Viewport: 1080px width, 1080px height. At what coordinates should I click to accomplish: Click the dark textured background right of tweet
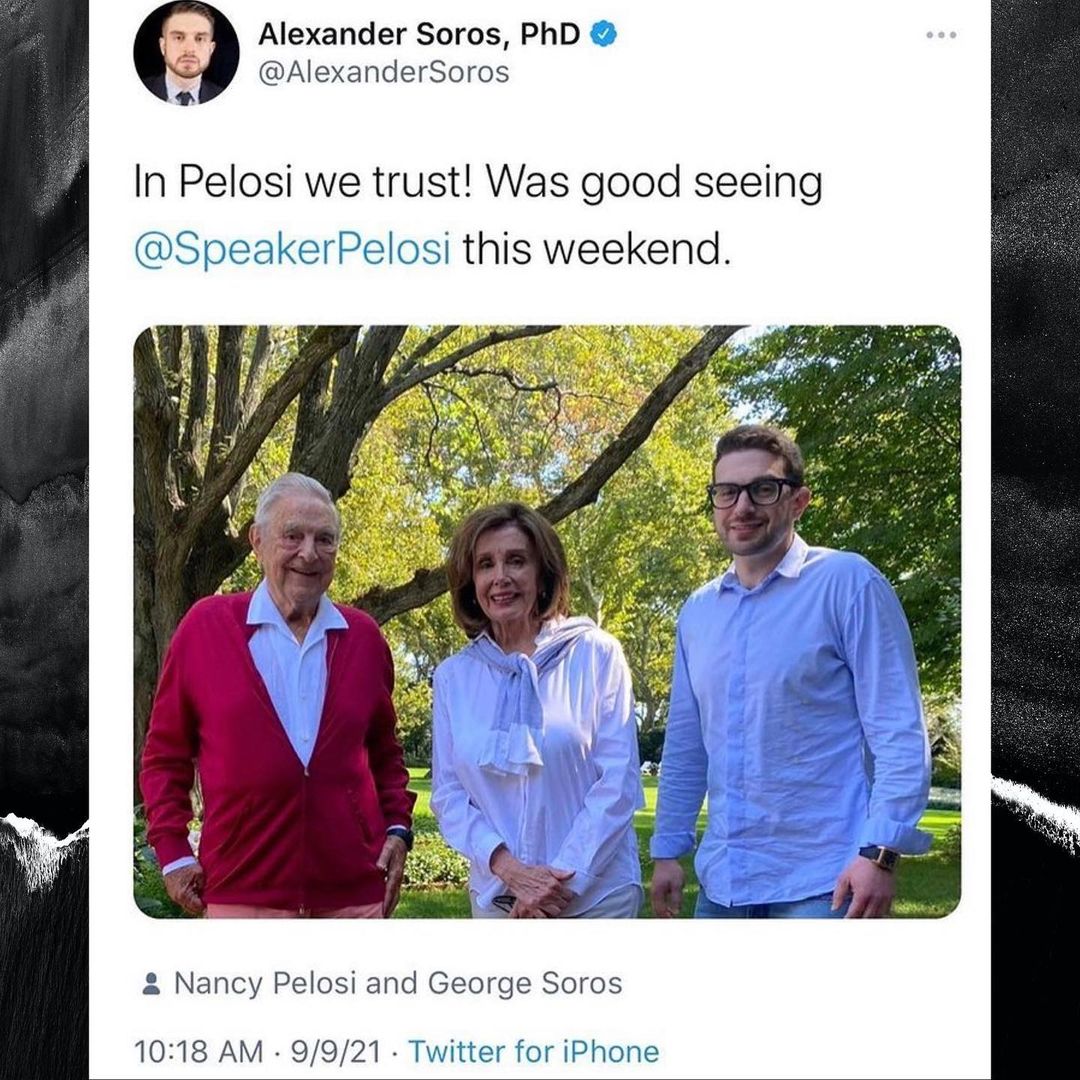click(x=1035, y=540)
